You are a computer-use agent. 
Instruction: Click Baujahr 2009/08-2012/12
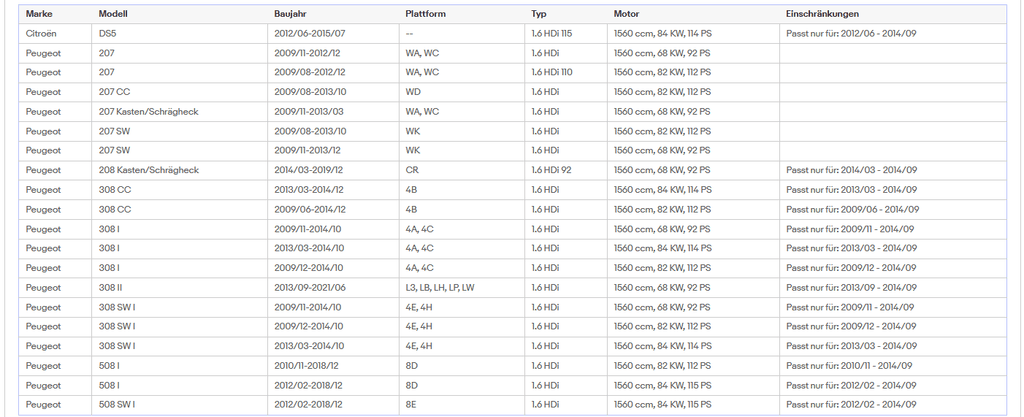tap(333, 72)
